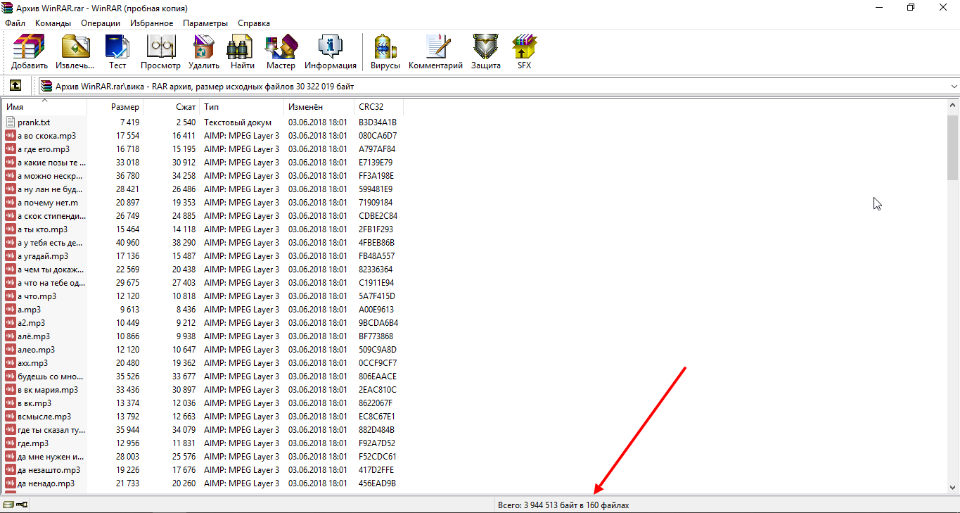
Task: Open the Избранное menu
Action: [x=151, y=23]
